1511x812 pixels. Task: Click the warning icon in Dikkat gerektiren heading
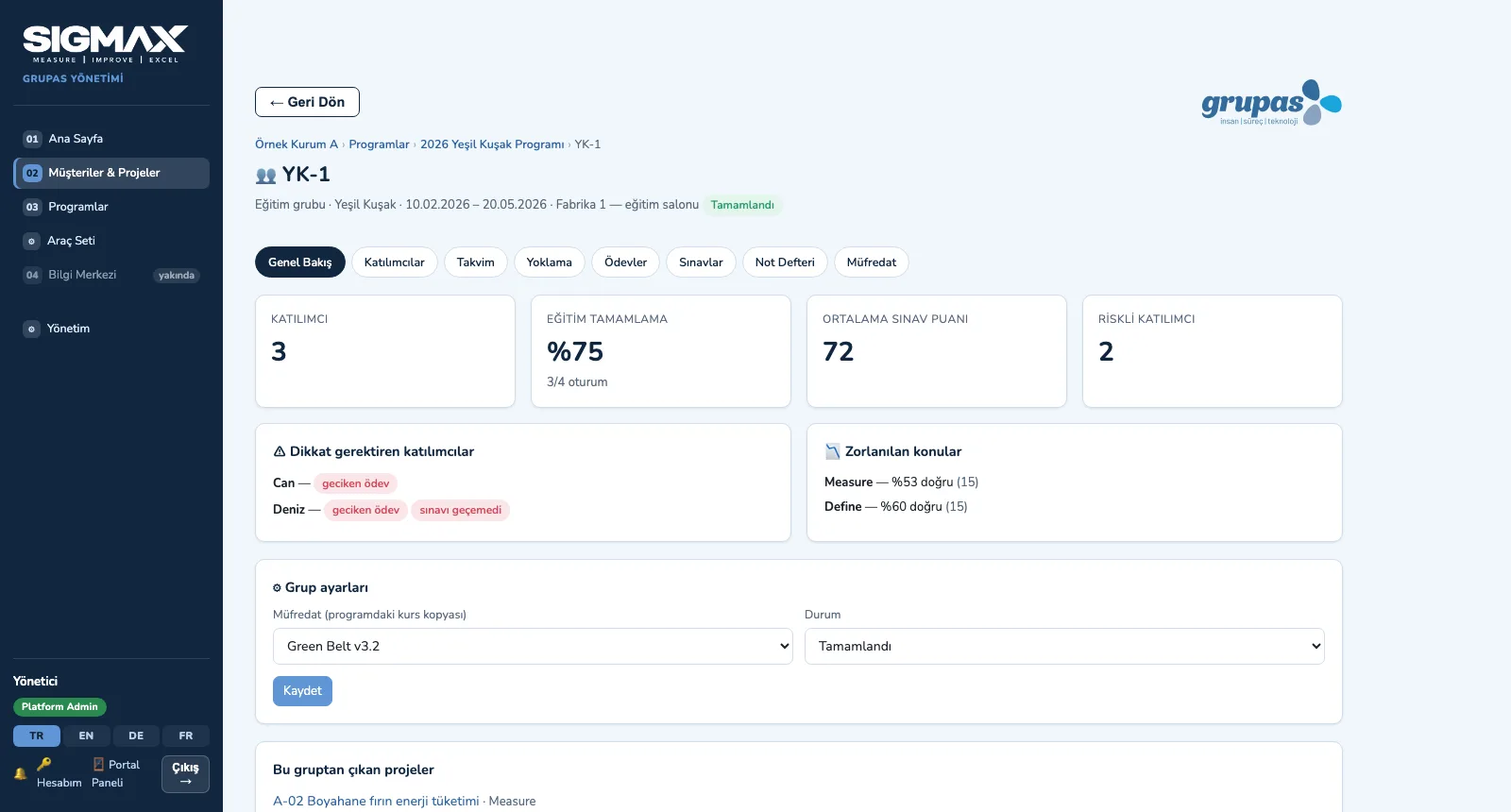click(x=280, y=451)
